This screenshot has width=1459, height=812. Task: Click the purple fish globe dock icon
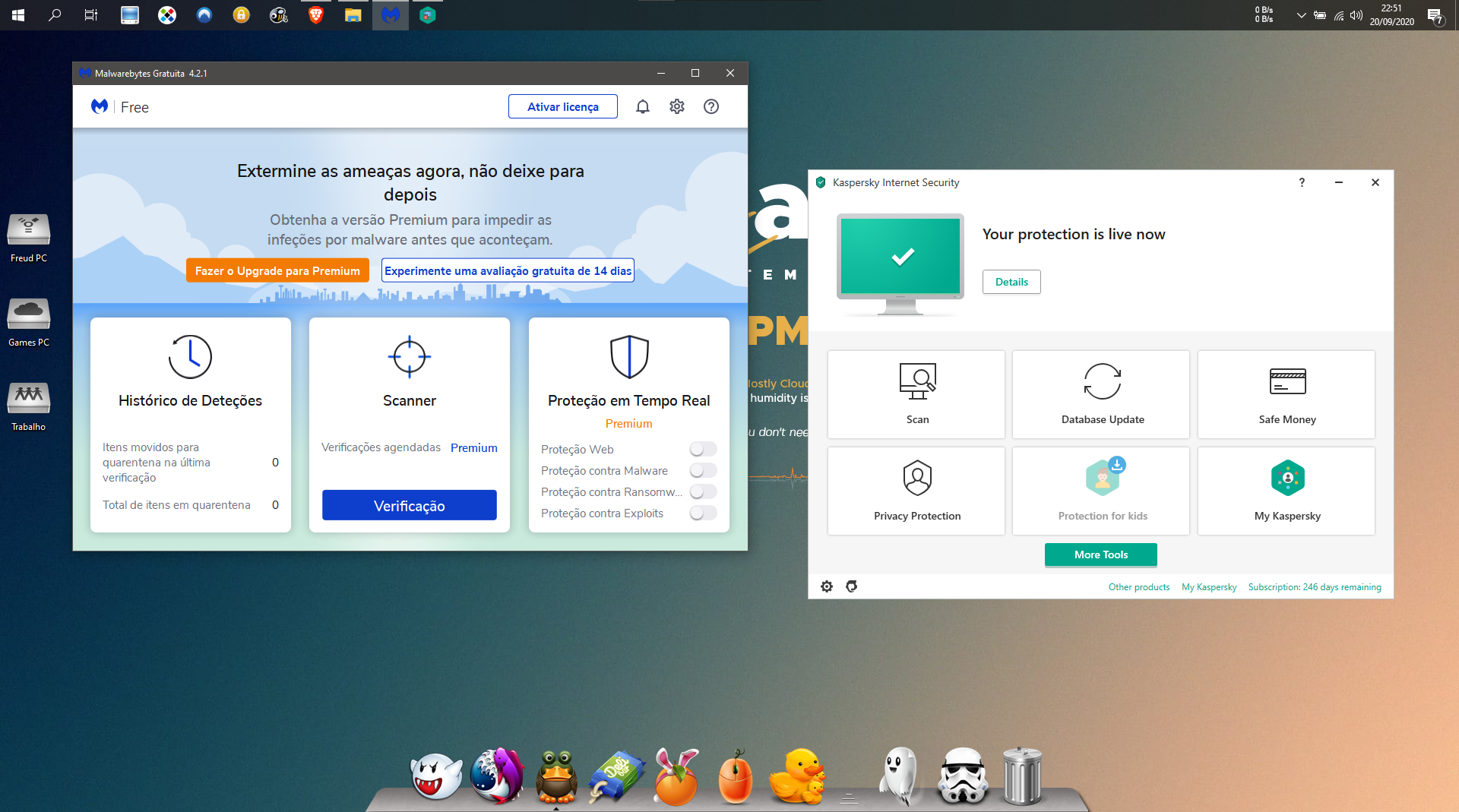pyautogui.click(x=497, y=776)
